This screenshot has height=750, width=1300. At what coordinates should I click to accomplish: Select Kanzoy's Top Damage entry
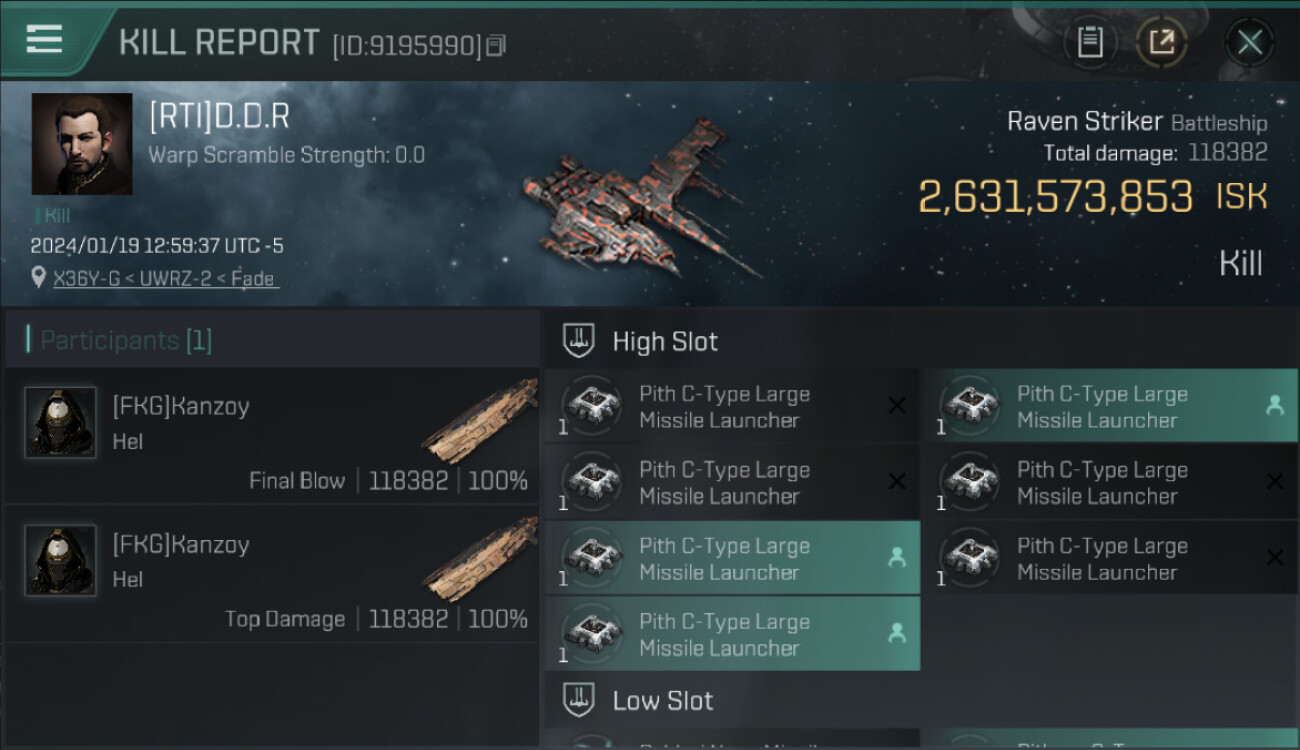coord(272,574)
